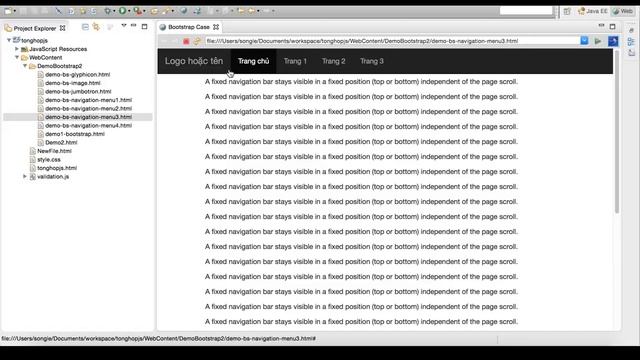Click the 'Trang 1' navbar link
This screenshot has height=360, width=640.
pos(295,61)
